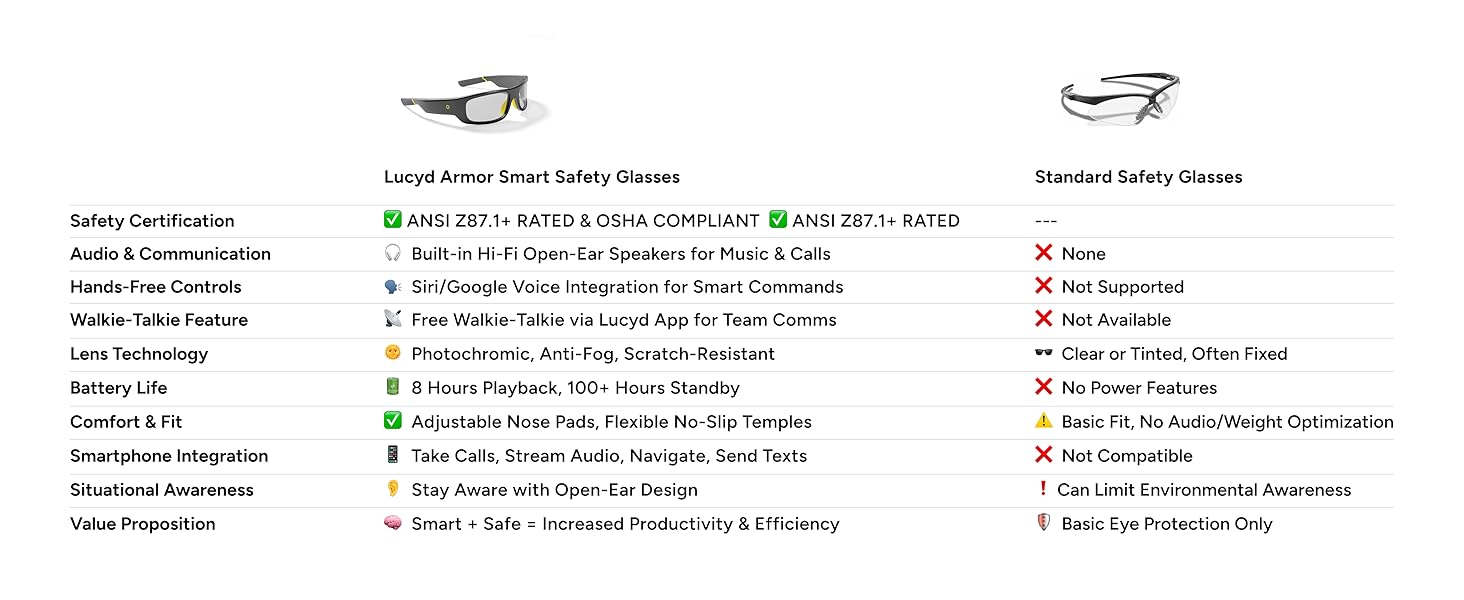Click the ear icon beside Stay Aware
The height and width of the screenshot is (600, 1464).
(393, 489)
